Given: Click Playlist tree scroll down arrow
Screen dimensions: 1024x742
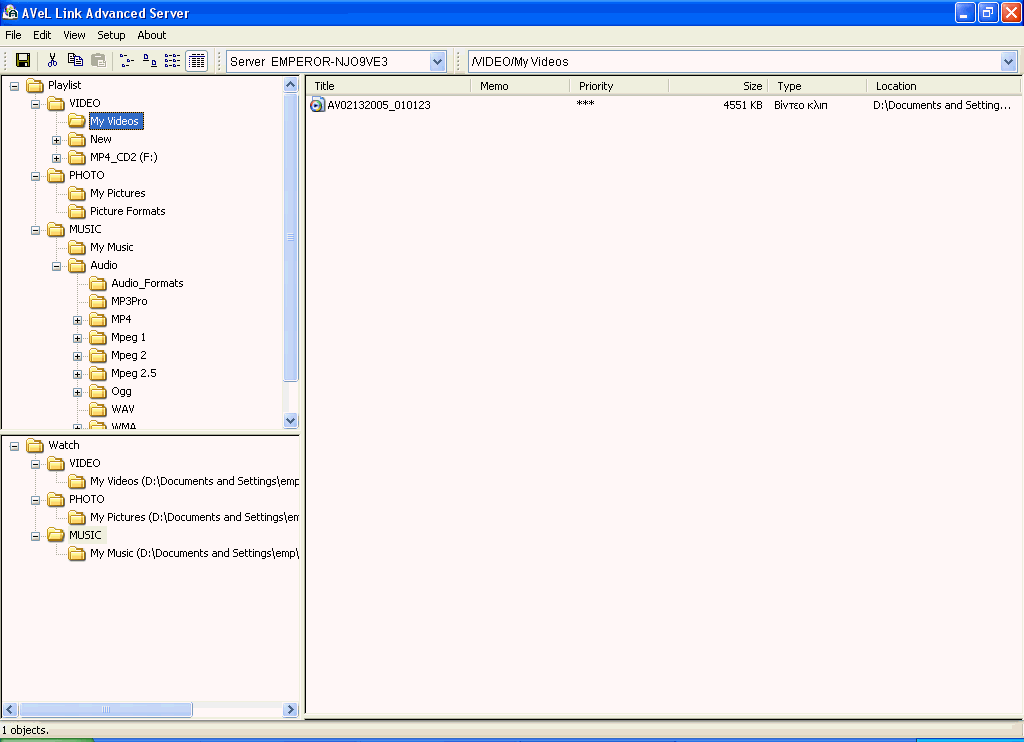Looking at the screenshot, I should 291,421.
